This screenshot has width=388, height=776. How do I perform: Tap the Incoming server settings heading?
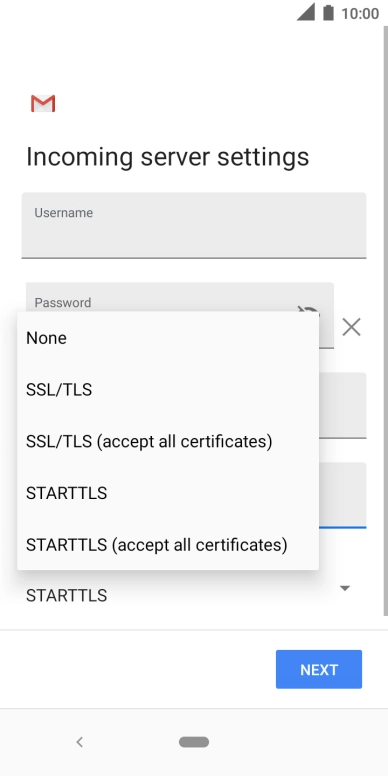[167, 157]
